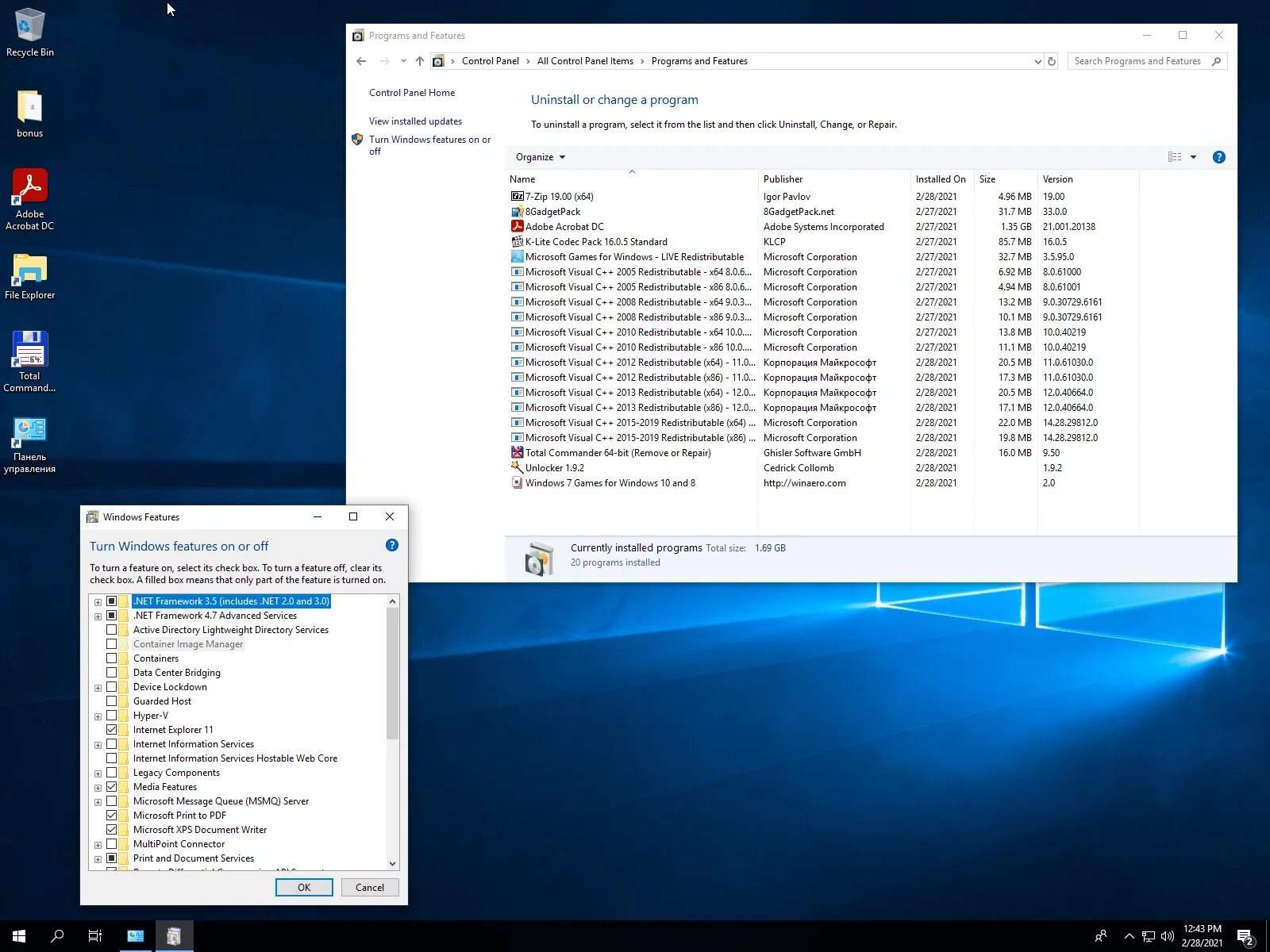Image resolution: width=1270 pixels, height=952 pixels.
Task: Toggle Active Directory Lightweight Directory Services checkbox
Action: click(112, 630)
